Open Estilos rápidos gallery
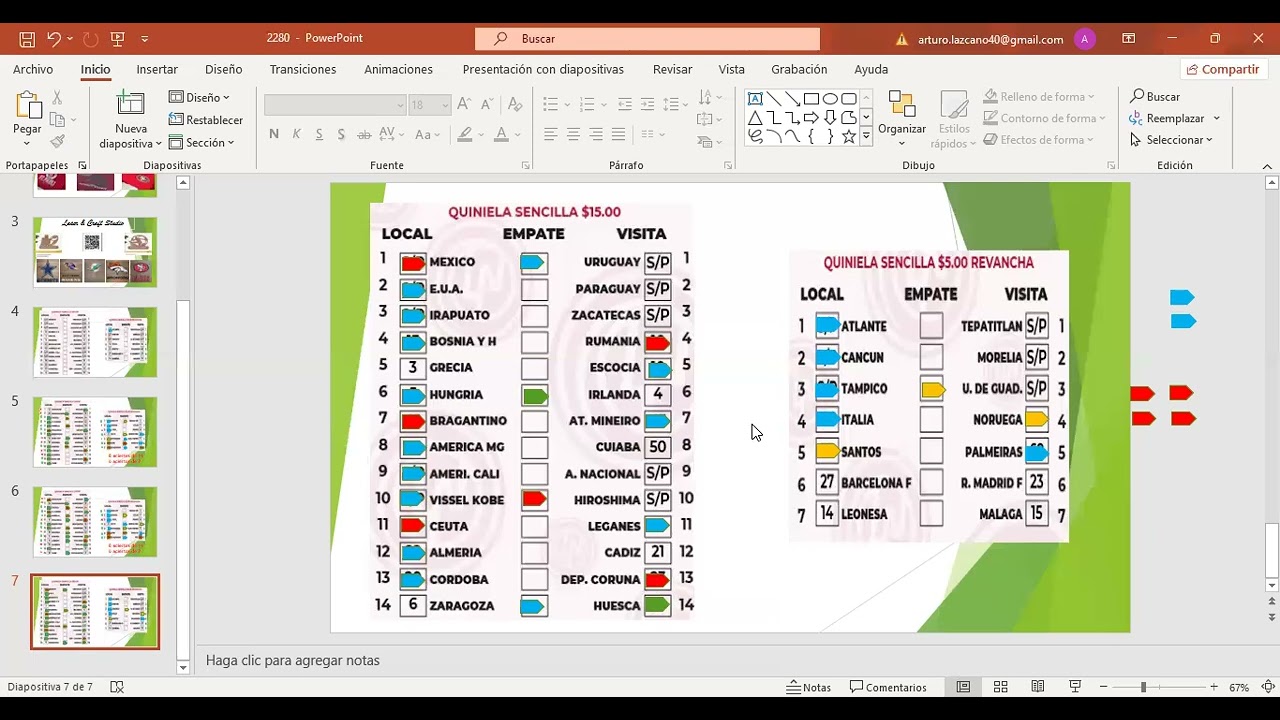 pos(954,120)
